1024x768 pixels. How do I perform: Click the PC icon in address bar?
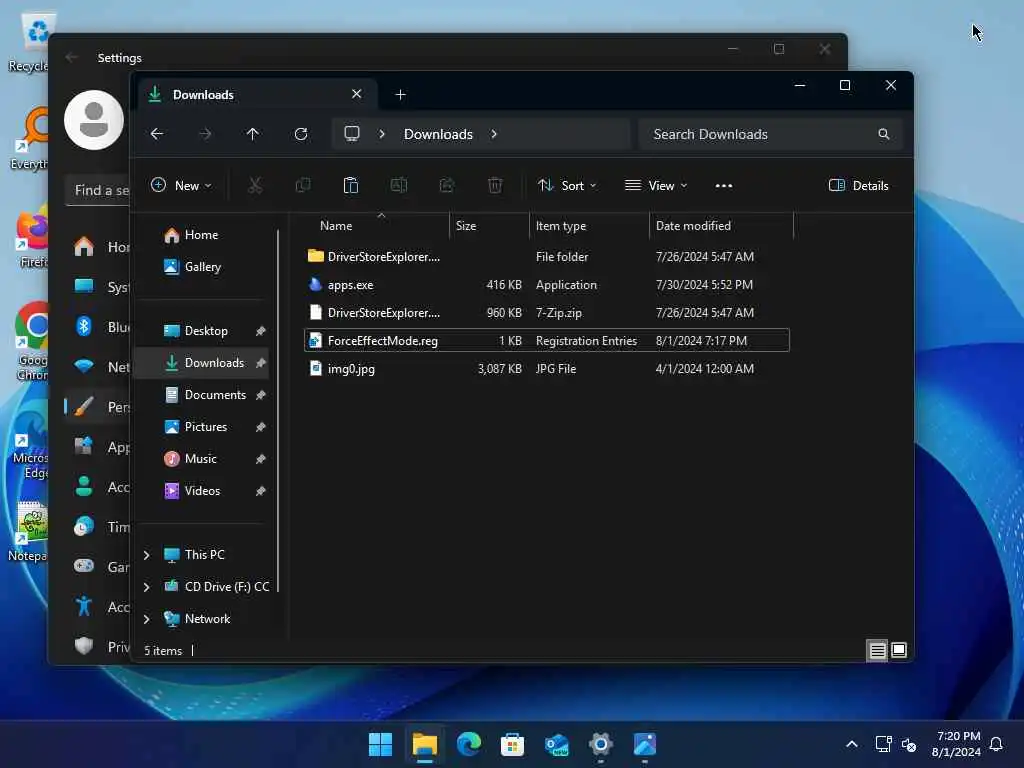pyautogui.click(x=352, y=134)
